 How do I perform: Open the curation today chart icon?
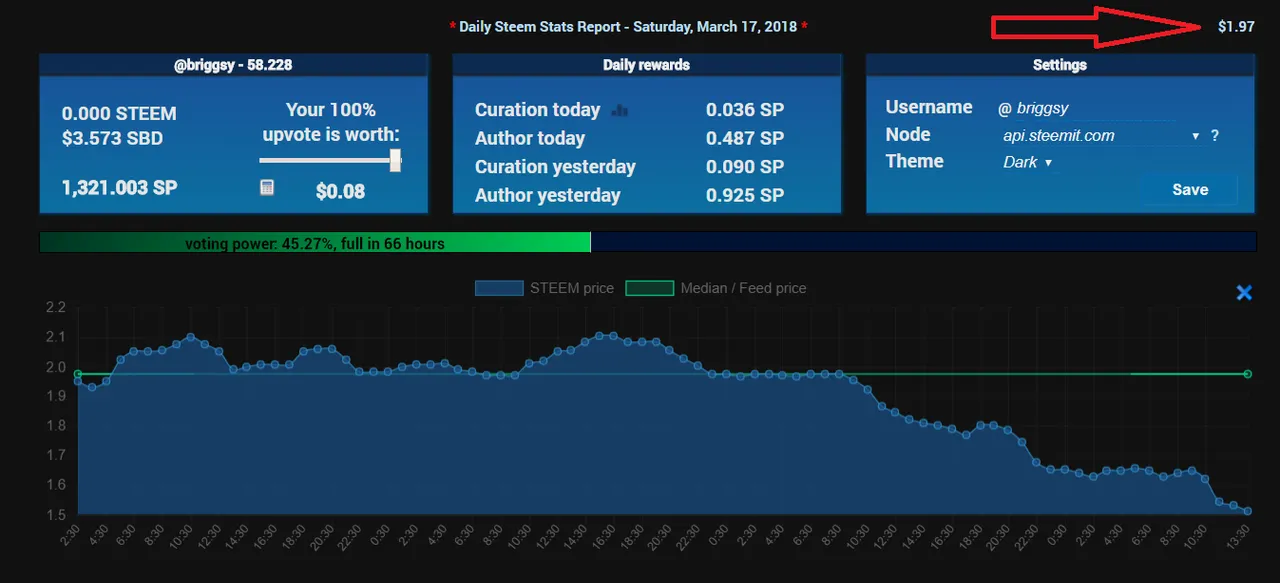620,110
